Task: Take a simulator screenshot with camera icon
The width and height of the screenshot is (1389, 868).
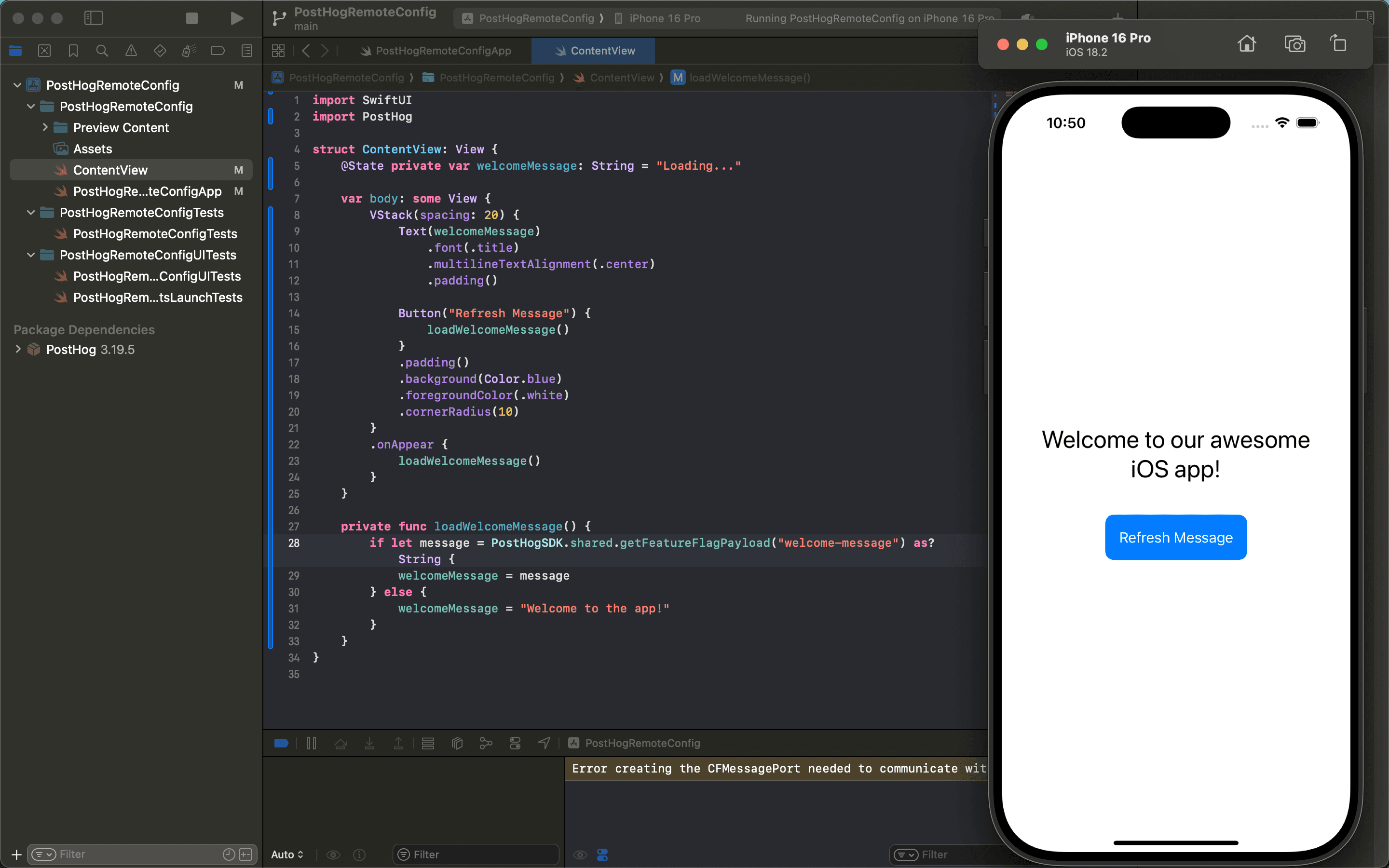Action: tap(1294, 44)
